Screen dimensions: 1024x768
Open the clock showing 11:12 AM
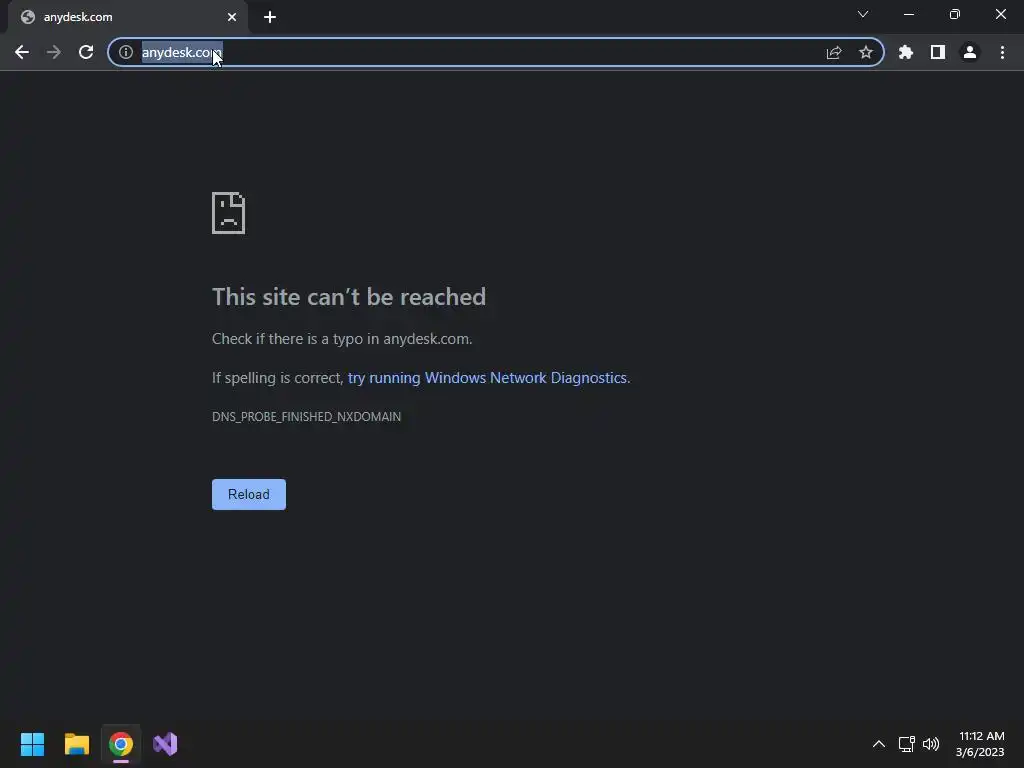[x=980, y=744]
